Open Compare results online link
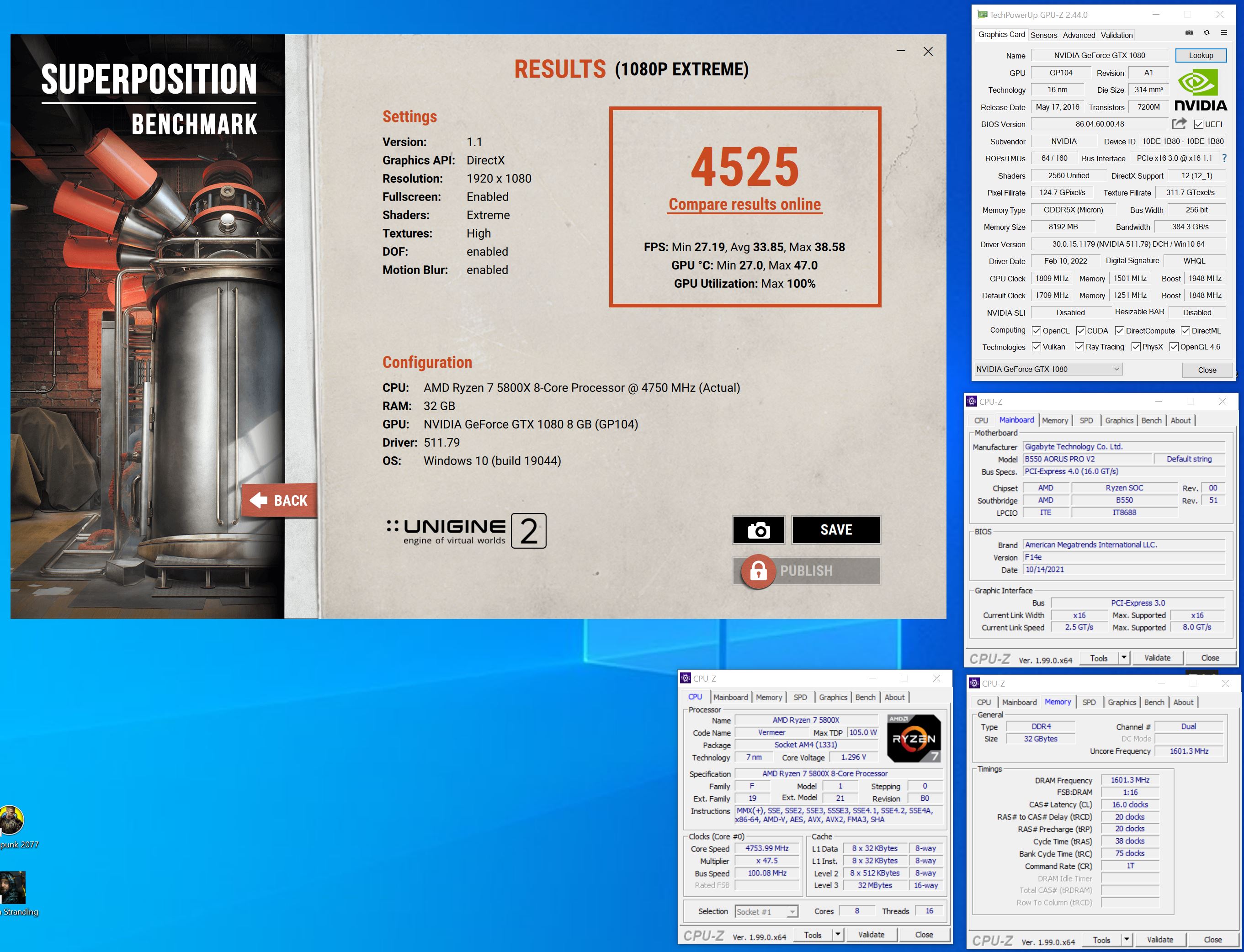The width and height of the screenshot is (1244, 952). pos(744,205)
